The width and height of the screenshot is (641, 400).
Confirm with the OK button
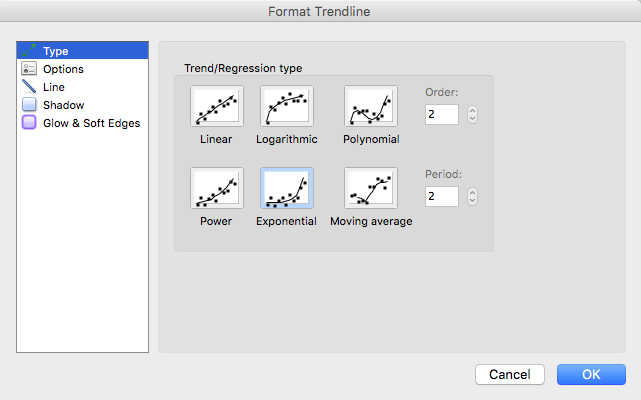pos(591,374)
